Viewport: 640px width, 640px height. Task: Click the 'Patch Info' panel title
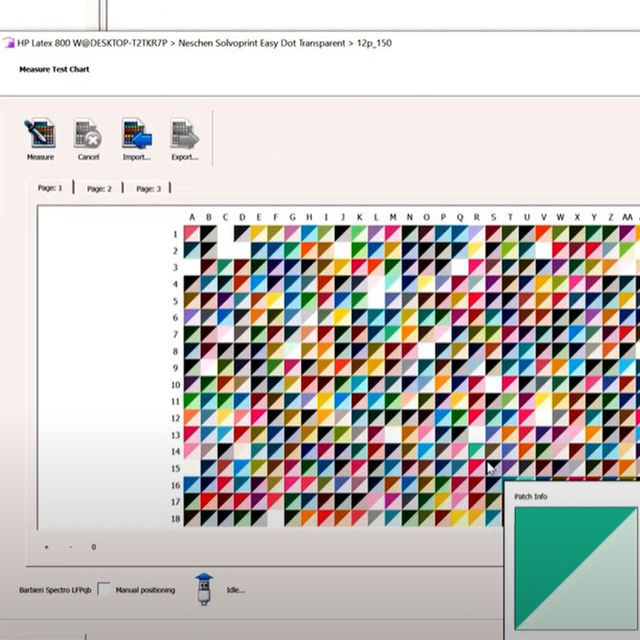tap(531, 496)
